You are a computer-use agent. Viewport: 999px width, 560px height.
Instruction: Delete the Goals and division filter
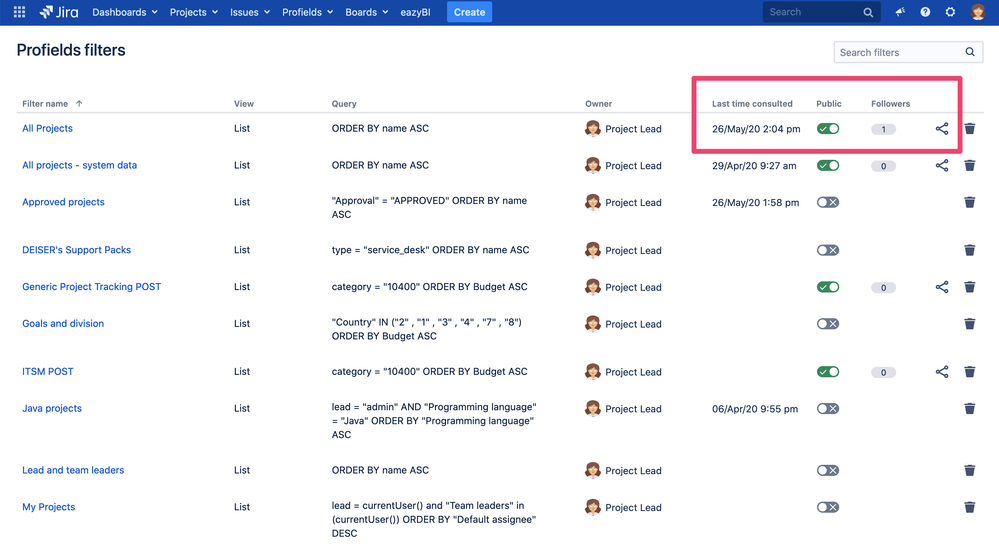pos(970,324)
